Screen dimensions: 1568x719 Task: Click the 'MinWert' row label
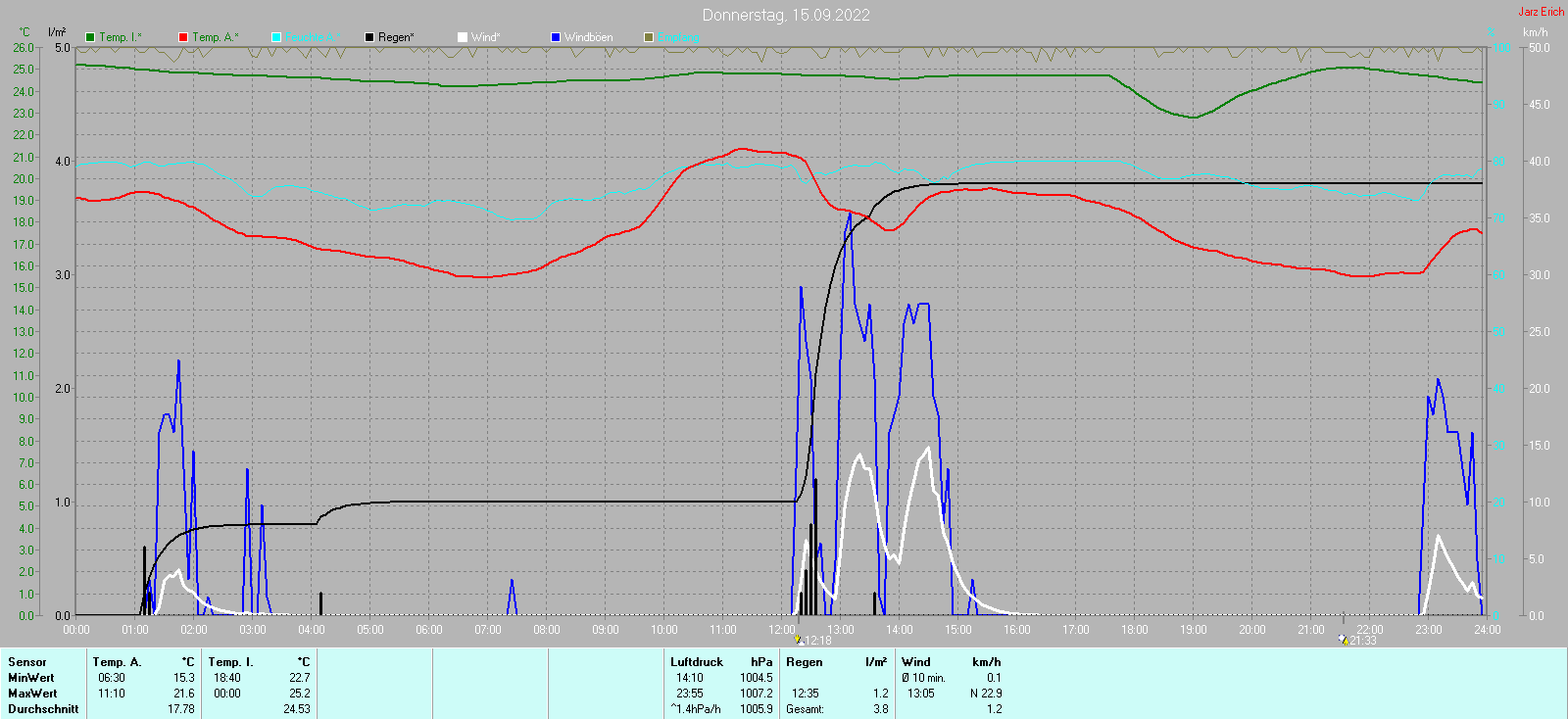[31, 678]
